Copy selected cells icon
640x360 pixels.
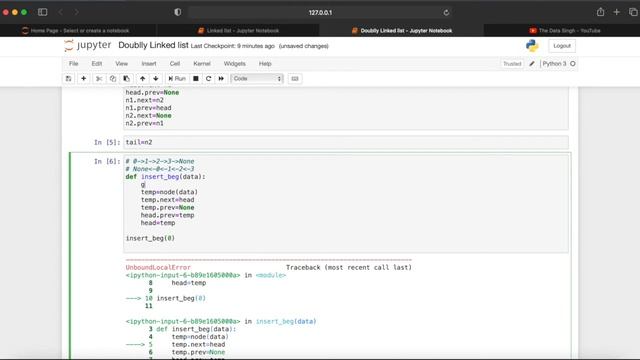click(113, 78)
